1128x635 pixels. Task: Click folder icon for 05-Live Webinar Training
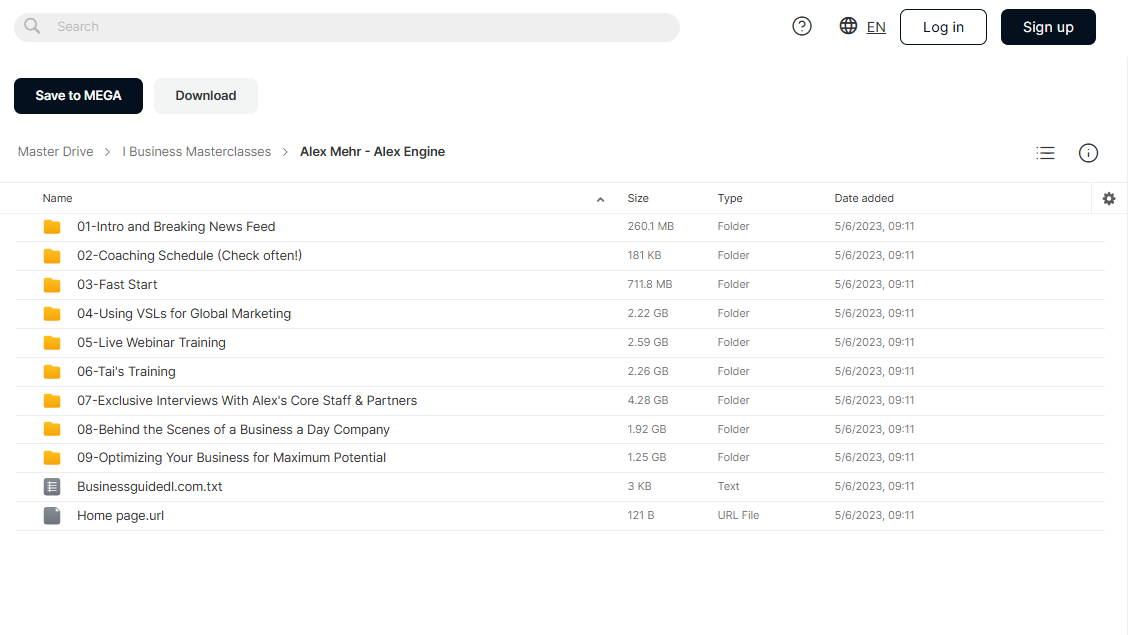[x=52, y=343]
